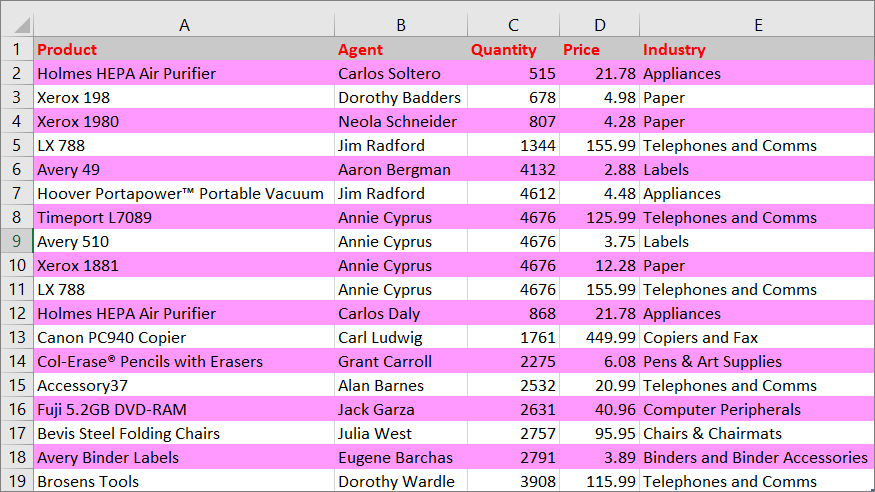Click the Quantity header cell
The height and width of the screenshot is (492, 875).
513,49
